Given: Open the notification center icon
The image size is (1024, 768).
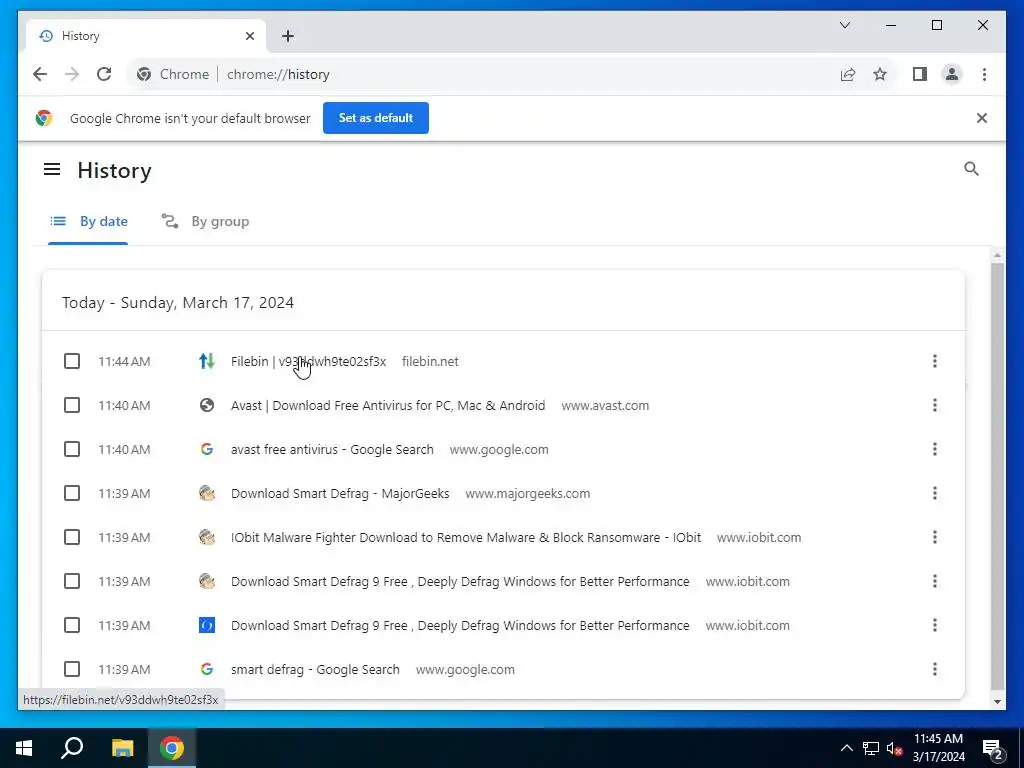Looking at the screenshot, I should pyautogui.click(x=993, y=749).
